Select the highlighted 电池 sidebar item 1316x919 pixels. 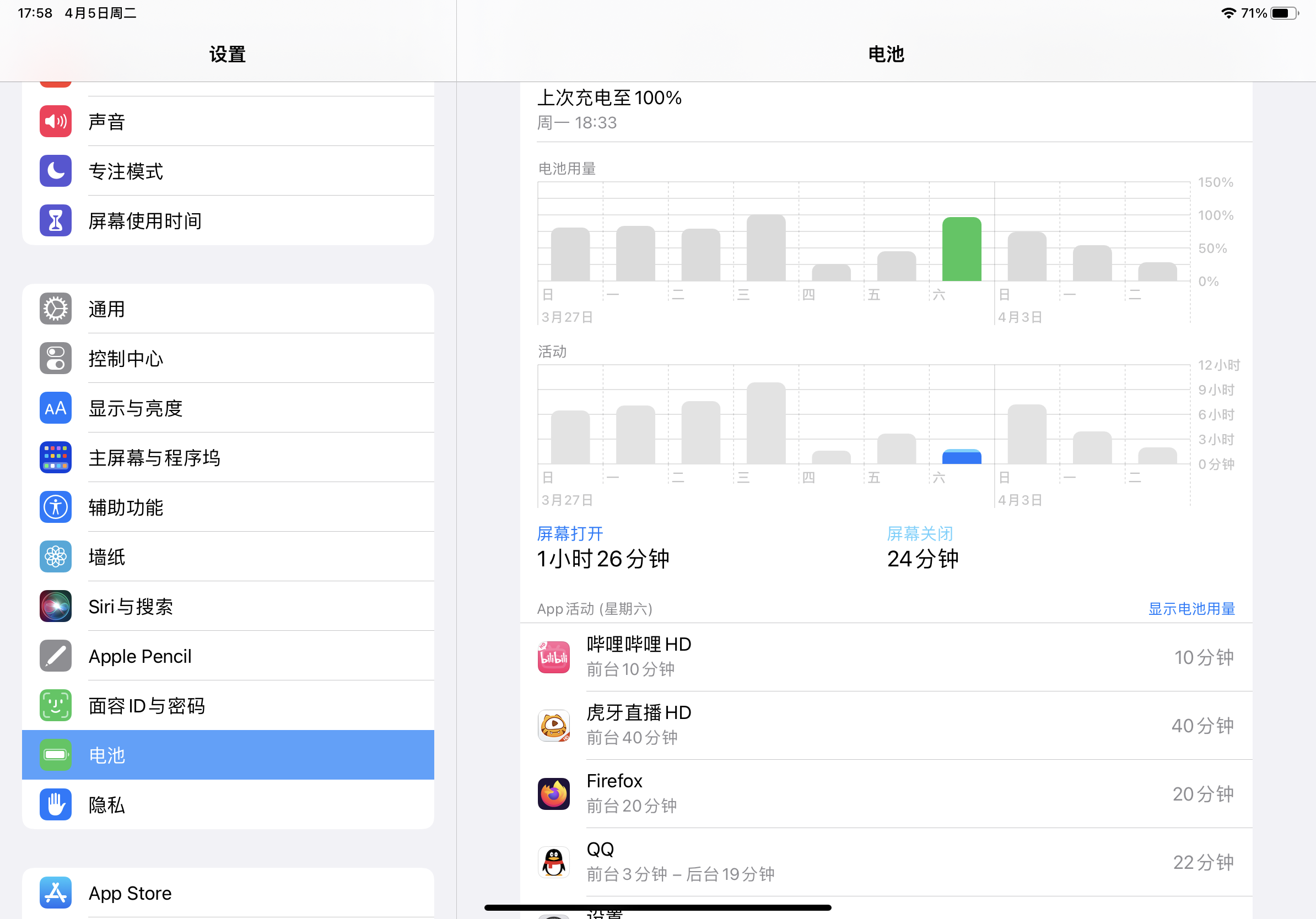(x=229, y=755)
